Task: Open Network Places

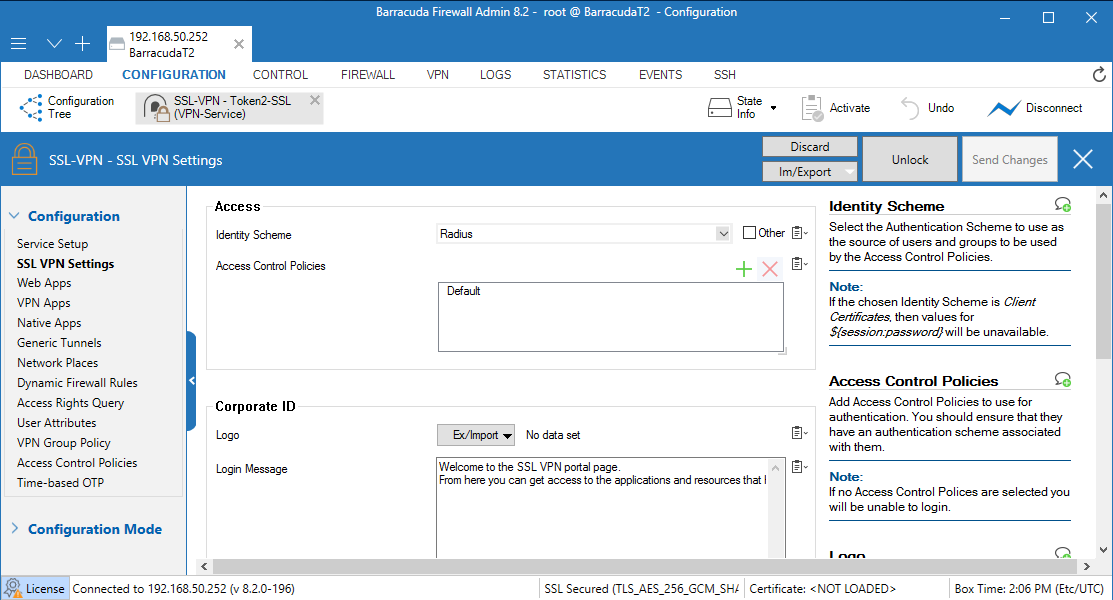Action: click(x=57, y=362)
